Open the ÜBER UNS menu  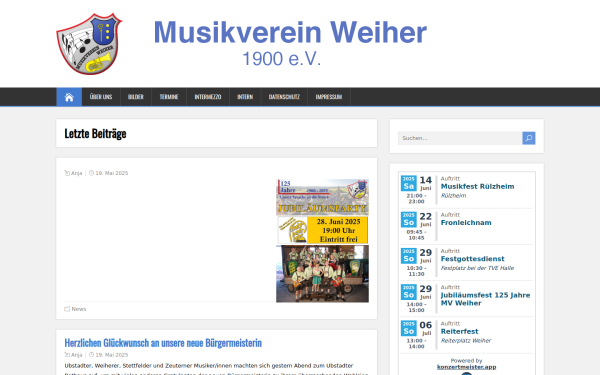101,97
